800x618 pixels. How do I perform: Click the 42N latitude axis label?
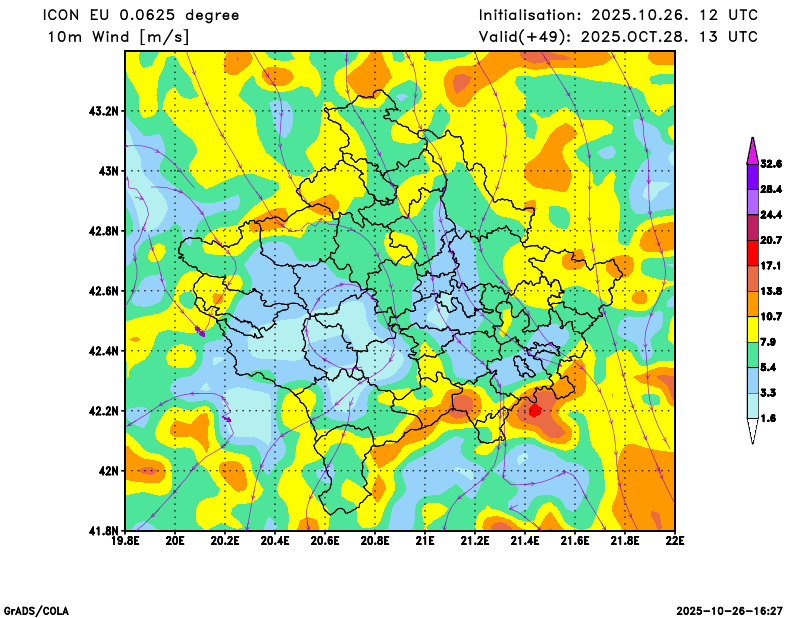coord(106,470)
